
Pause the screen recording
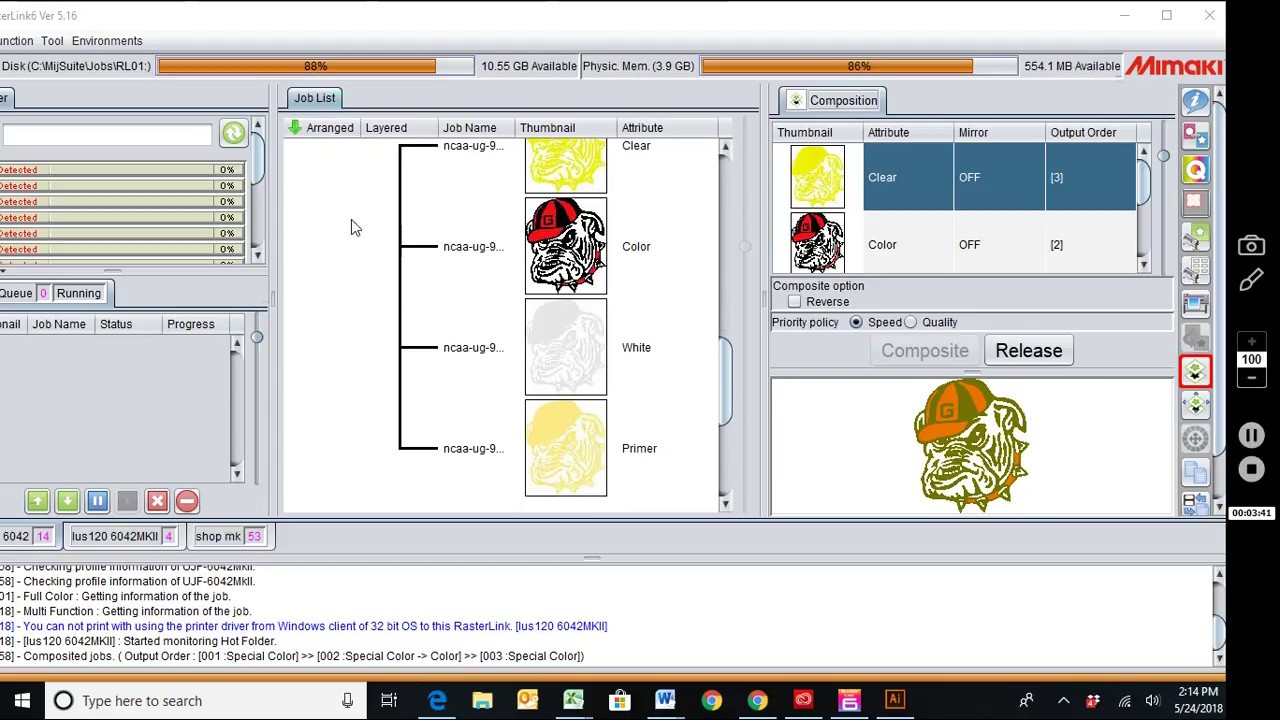point(1251,435)
